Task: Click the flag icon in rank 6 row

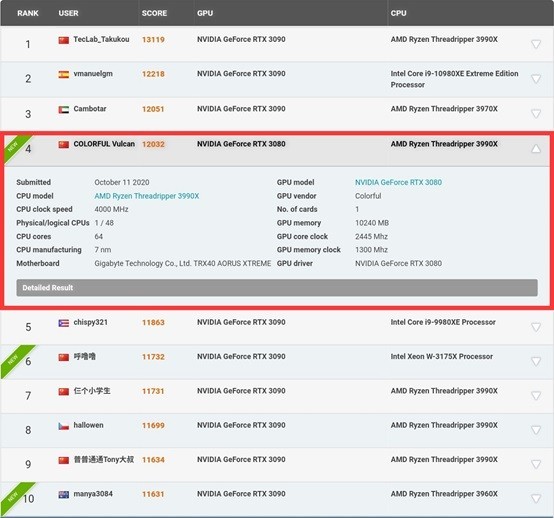Action: click(x=64, y=357)
